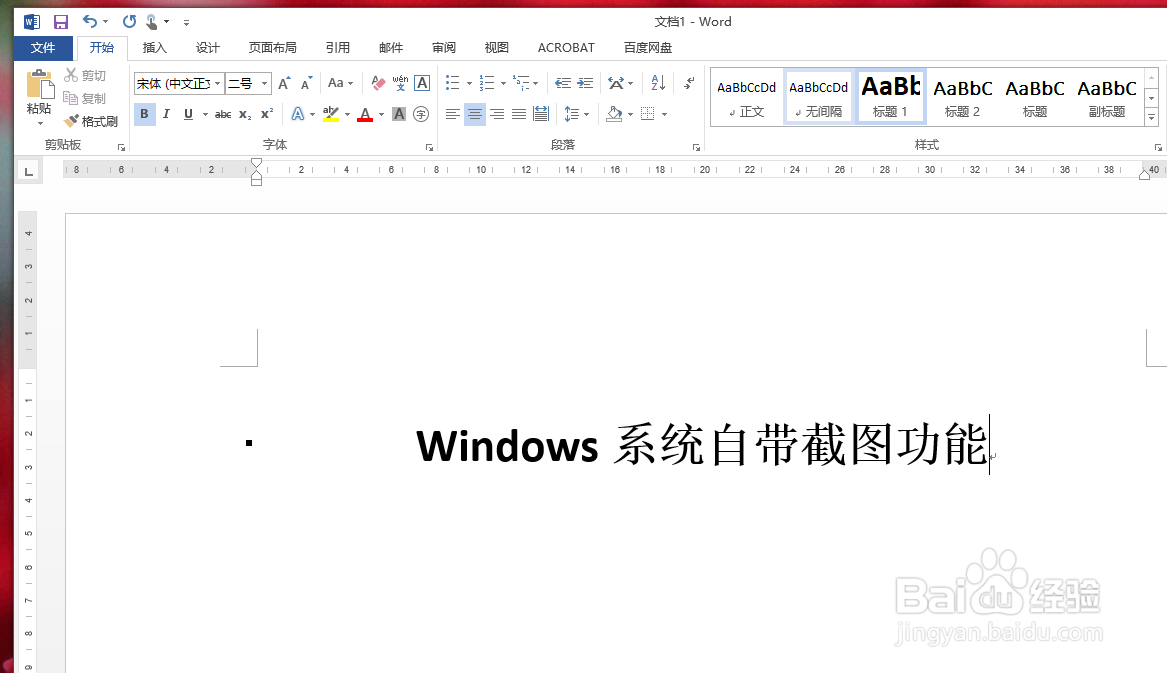
Task: Apply the 无间隔 style
Action: coord(819,98)
